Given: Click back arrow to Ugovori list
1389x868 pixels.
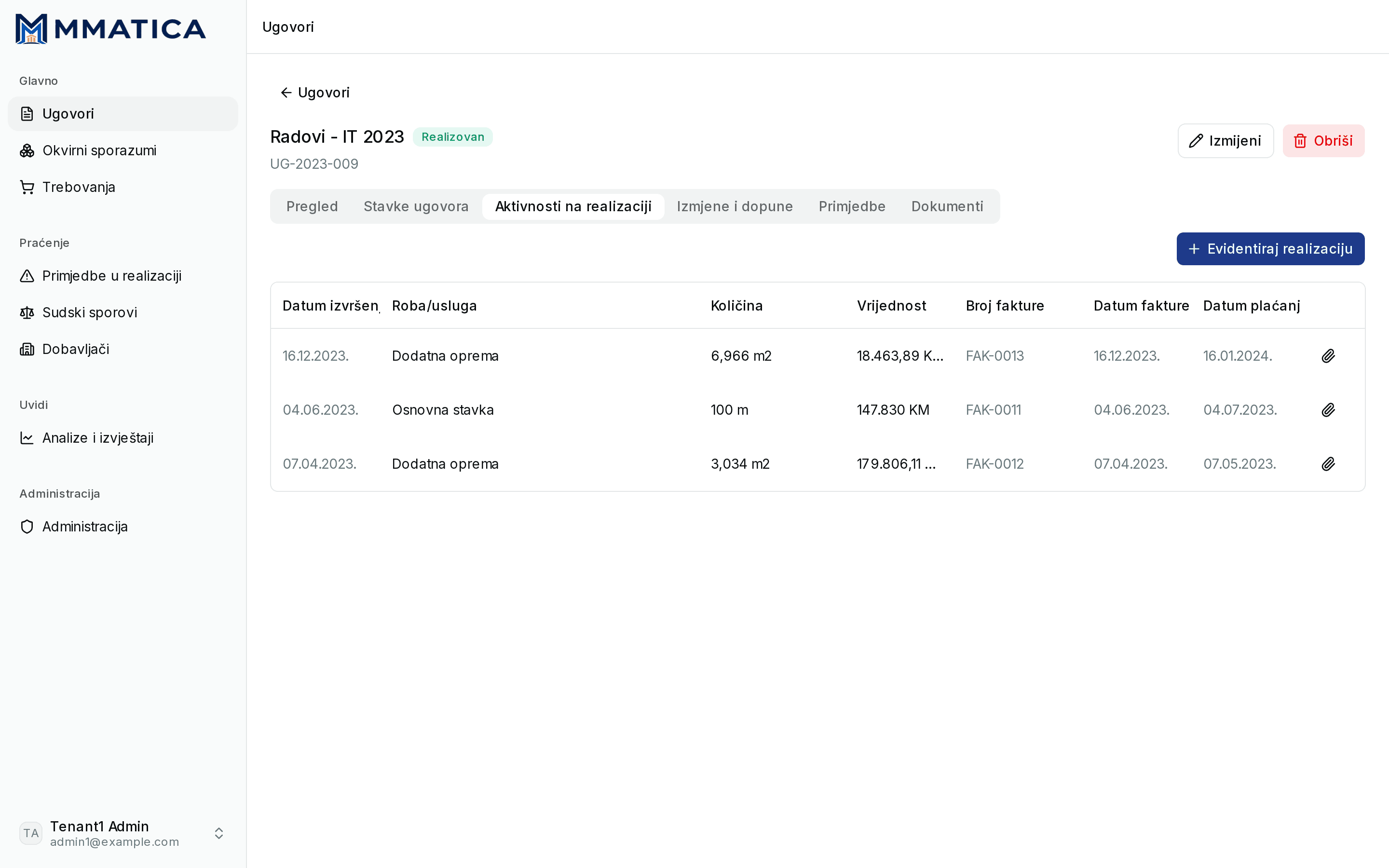Looking at the screenshot, I should pyautogui.click(x=286, y=93).
